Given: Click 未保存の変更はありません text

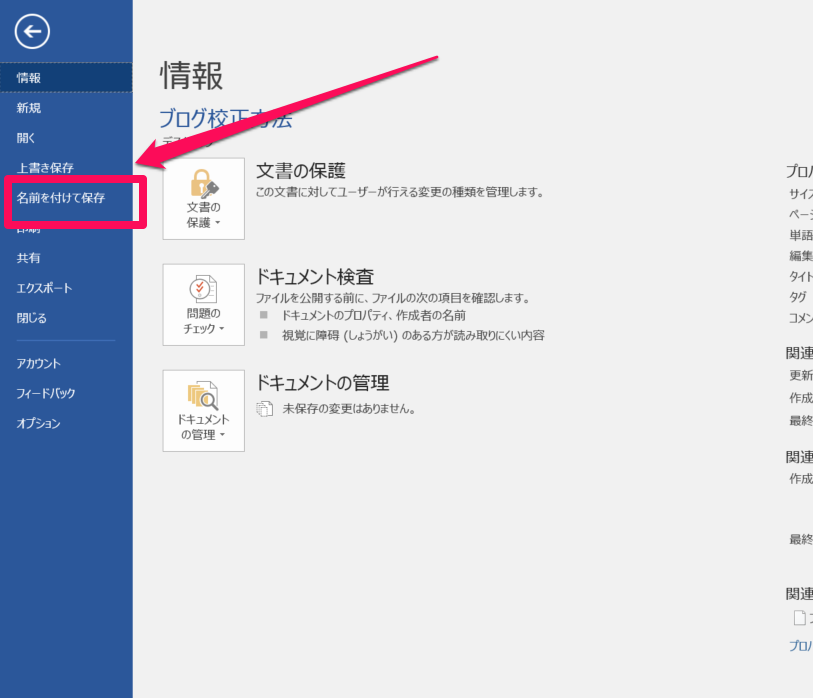Looking at the screenshot, I should tap(349, 409).
